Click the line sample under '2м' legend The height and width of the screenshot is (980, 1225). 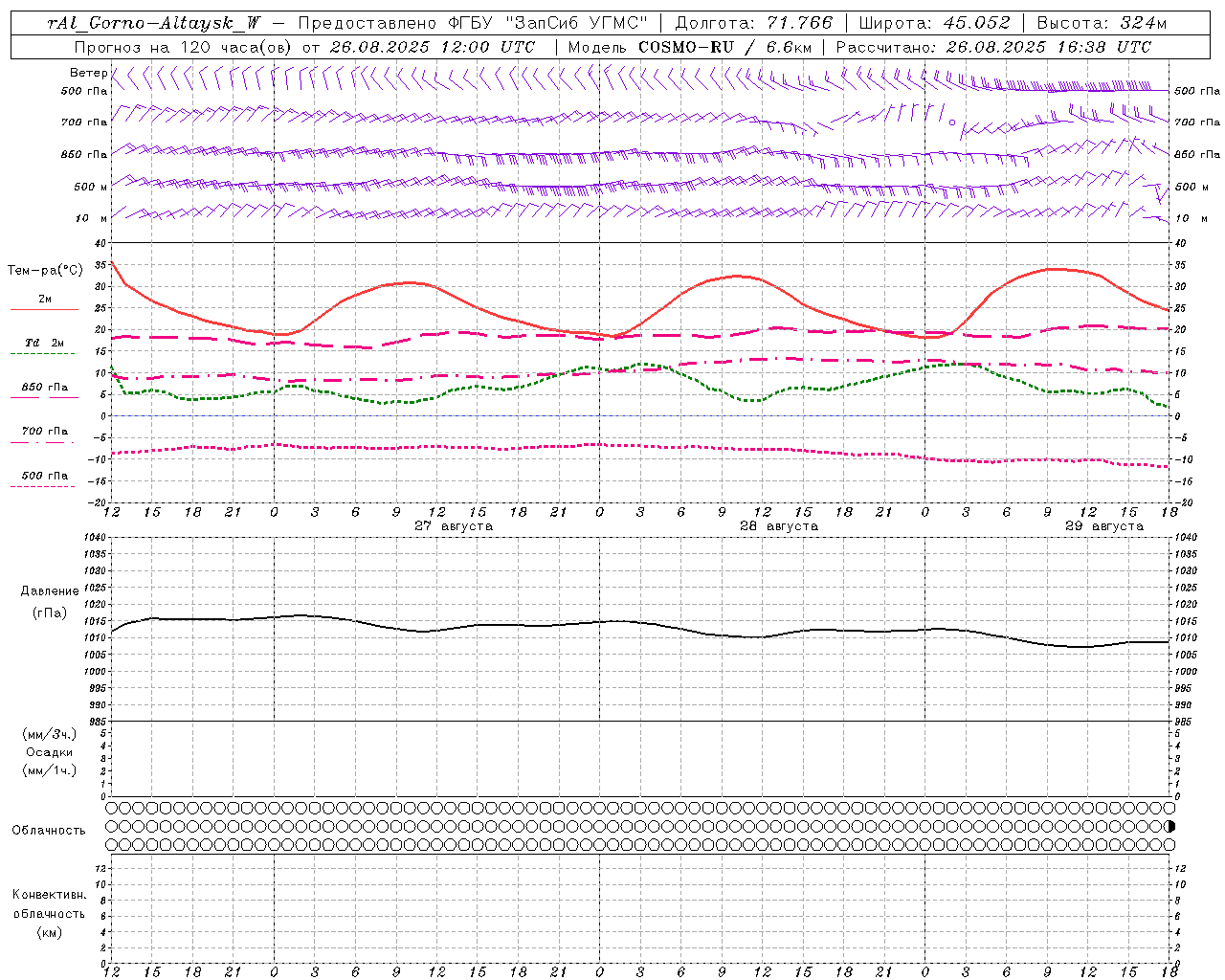[44, 310]
